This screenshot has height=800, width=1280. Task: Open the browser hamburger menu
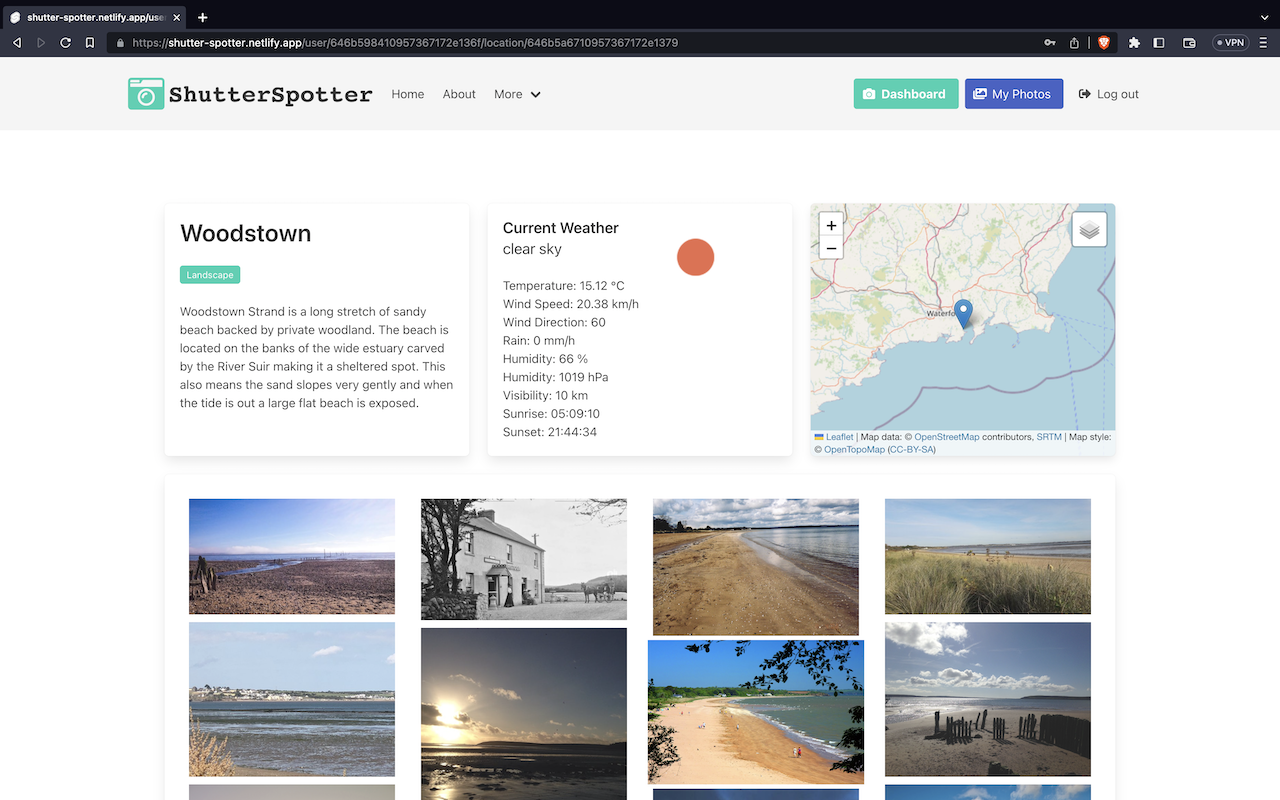(1262, 42)
